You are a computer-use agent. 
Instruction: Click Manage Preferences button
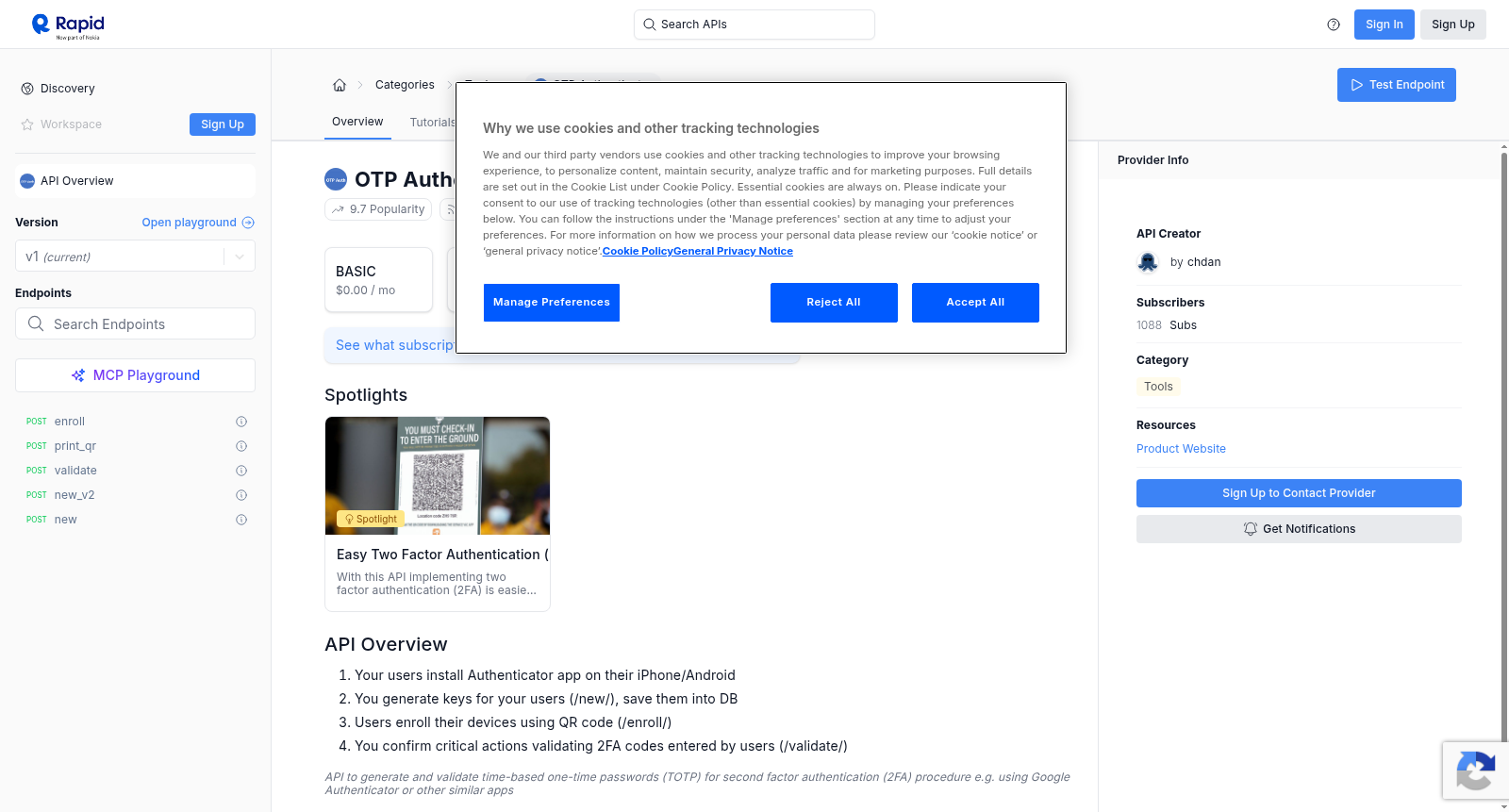pyautogui.click(x=552, y=303)
